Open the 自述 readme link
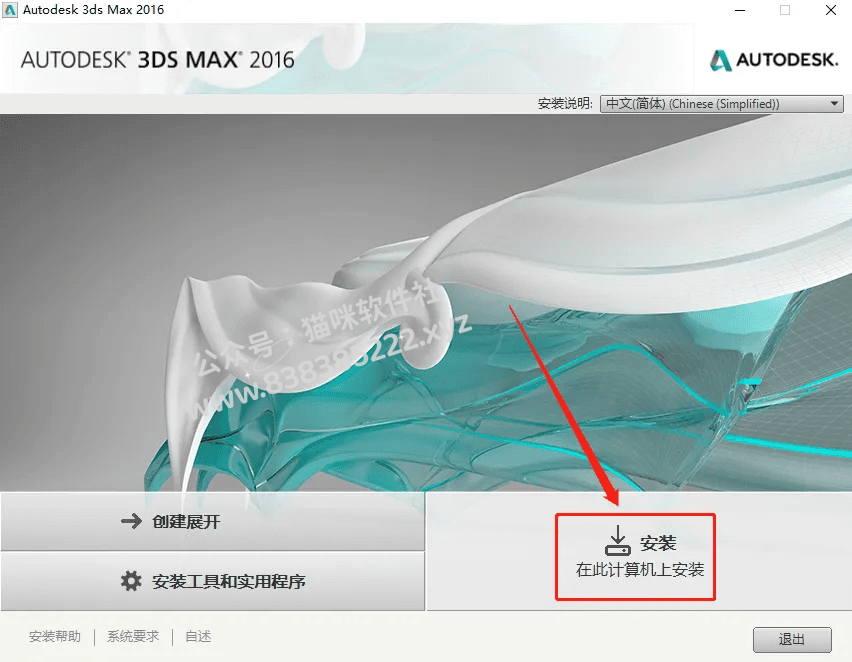852x662 pixels. 198,636
